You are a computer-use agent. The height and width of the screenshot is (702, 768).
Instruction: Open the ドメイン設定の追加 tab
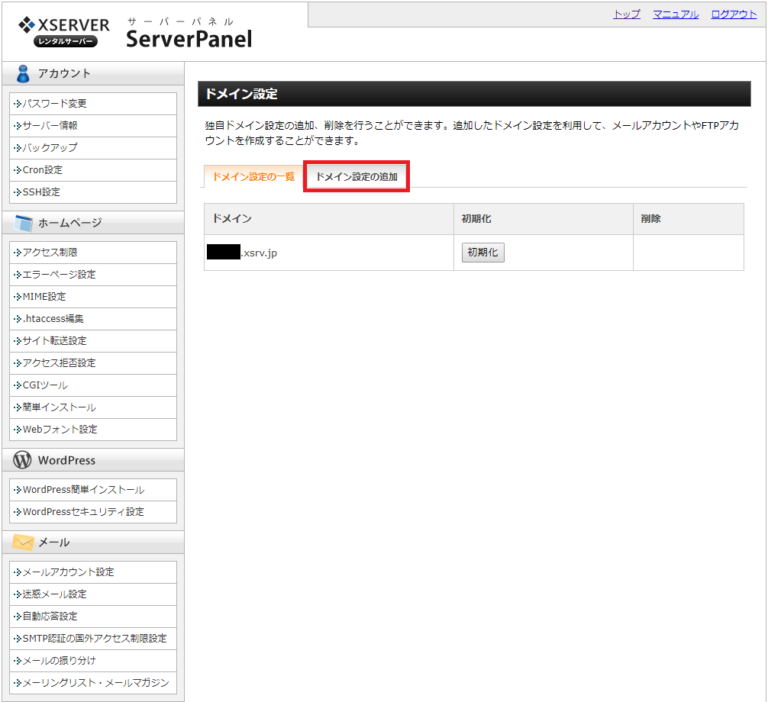[356, 177]
